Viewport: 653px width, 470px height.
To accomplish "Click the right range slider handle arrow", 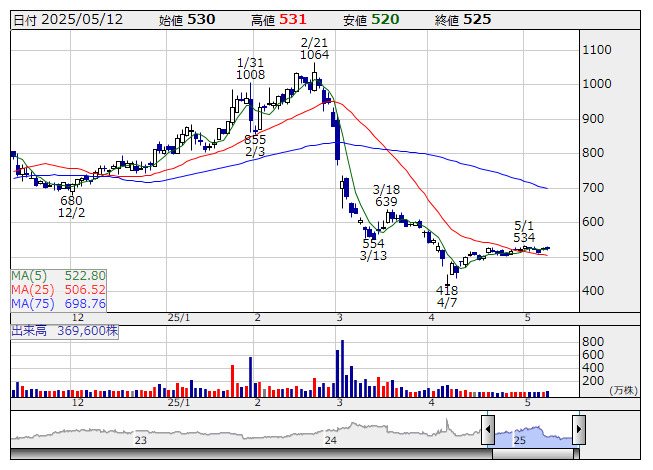I will tap(579, 429).
